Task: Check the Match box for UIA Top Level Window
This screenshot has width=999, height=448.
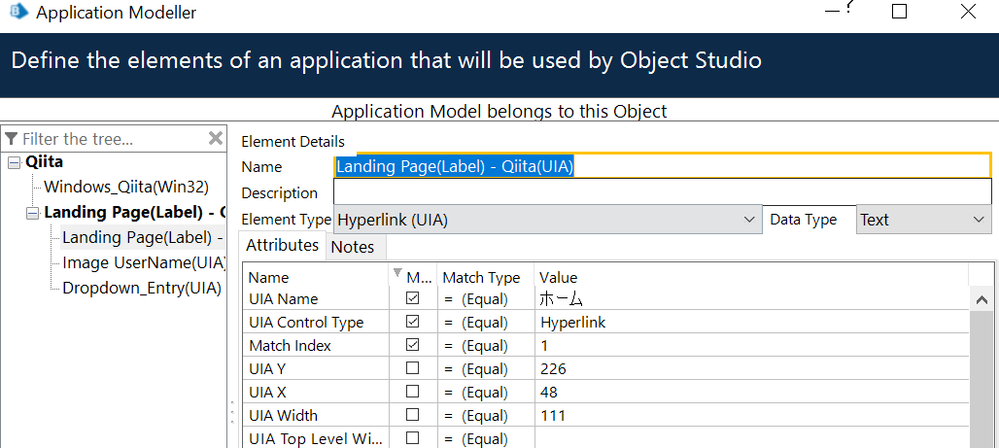Action: click(x=412, y=438)
